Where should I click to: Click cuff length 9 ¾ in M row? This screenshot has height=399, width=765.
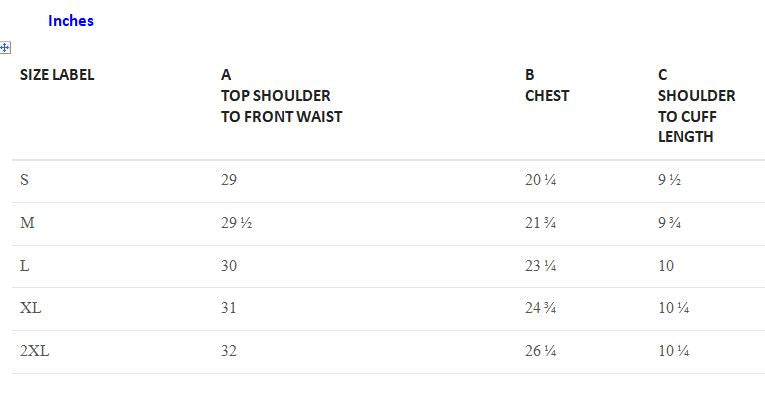(x=669, y=223)
